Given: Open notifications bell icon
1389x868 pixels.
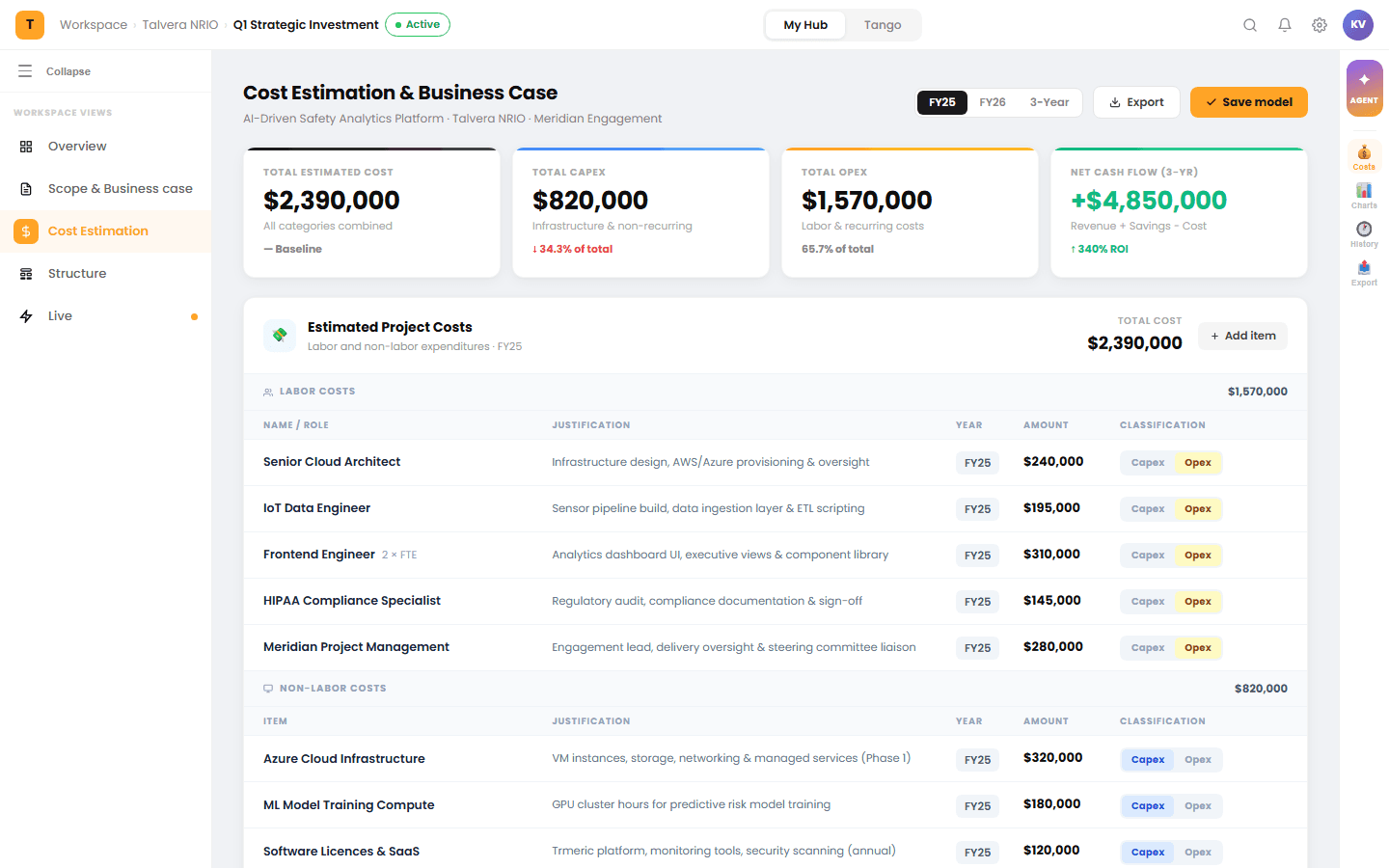Looking at the screenshot, I should tap(1285, 25).
